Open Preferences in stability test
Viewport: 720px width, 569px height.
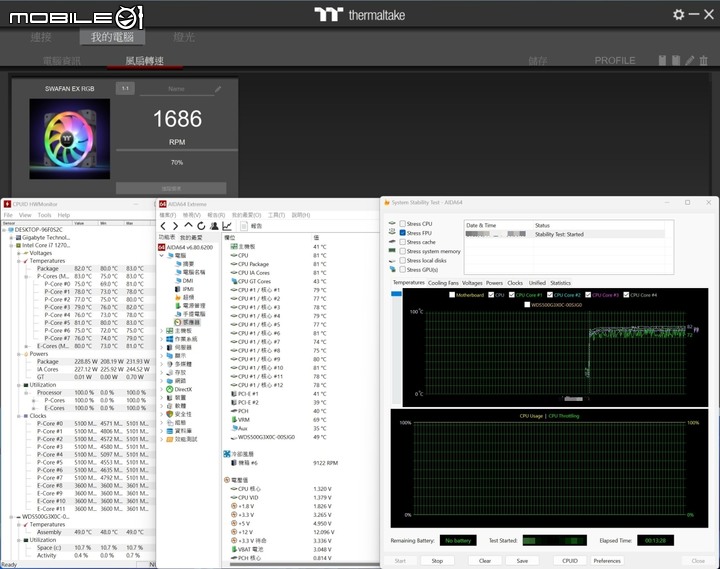click(607, 561)
